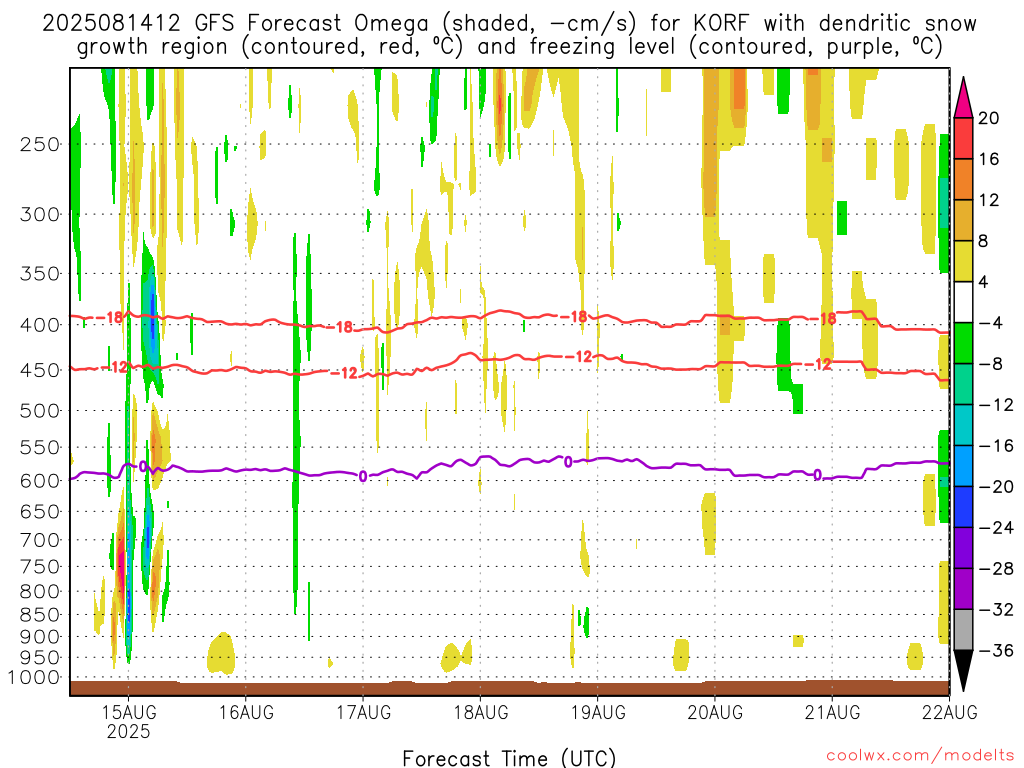Image resolution: width=1024 pixels, height=768 pixels.
Task: Select the 950 pressure axis label
Action: tap(40, 658)
